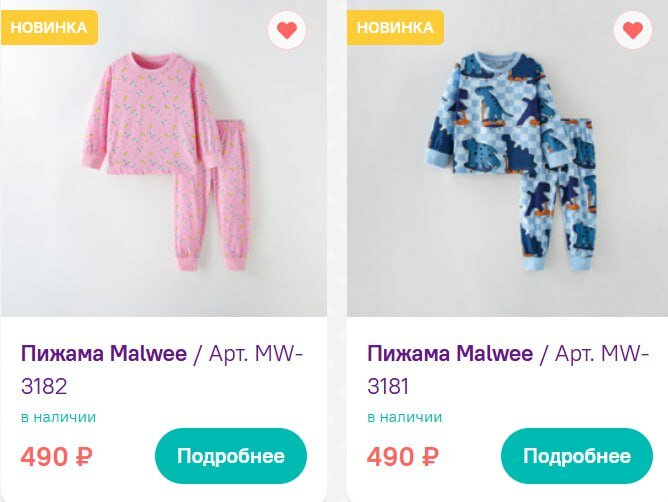Image resolution: width=668 pixels, height=502 pixels.
Task: Click the НОВИНКА badge on the pink pajama card
Action: point(49,27)
